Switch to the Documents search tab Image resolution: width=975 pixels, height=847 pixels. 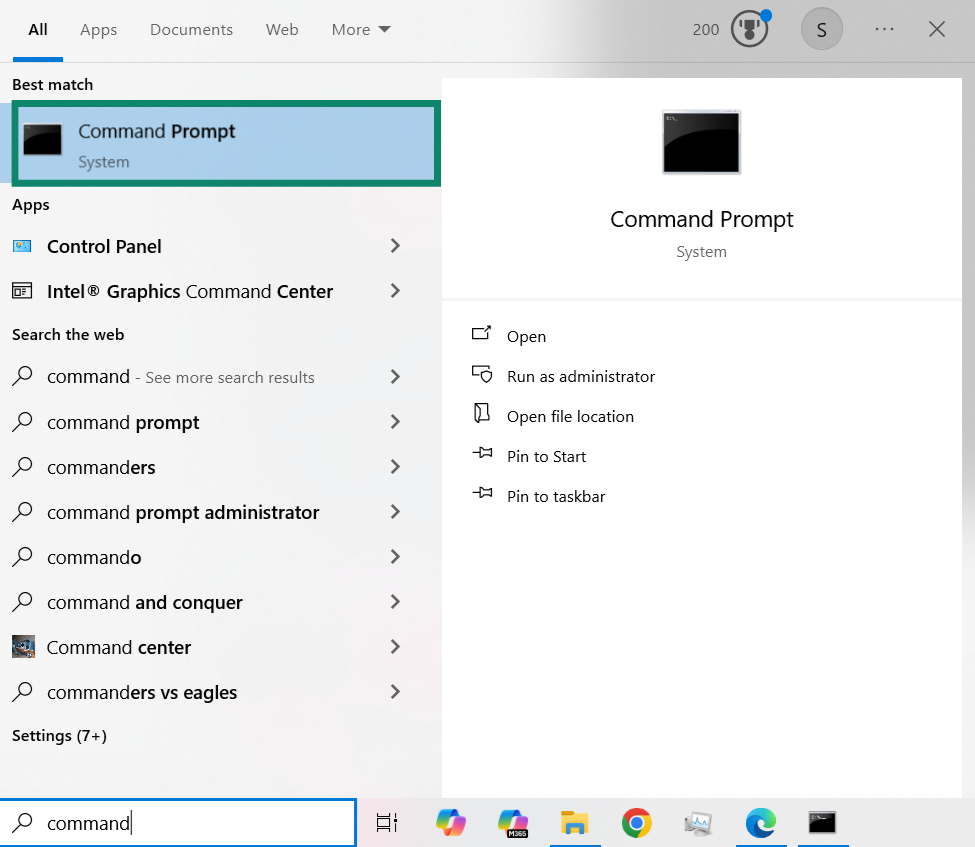coord(191,29)
